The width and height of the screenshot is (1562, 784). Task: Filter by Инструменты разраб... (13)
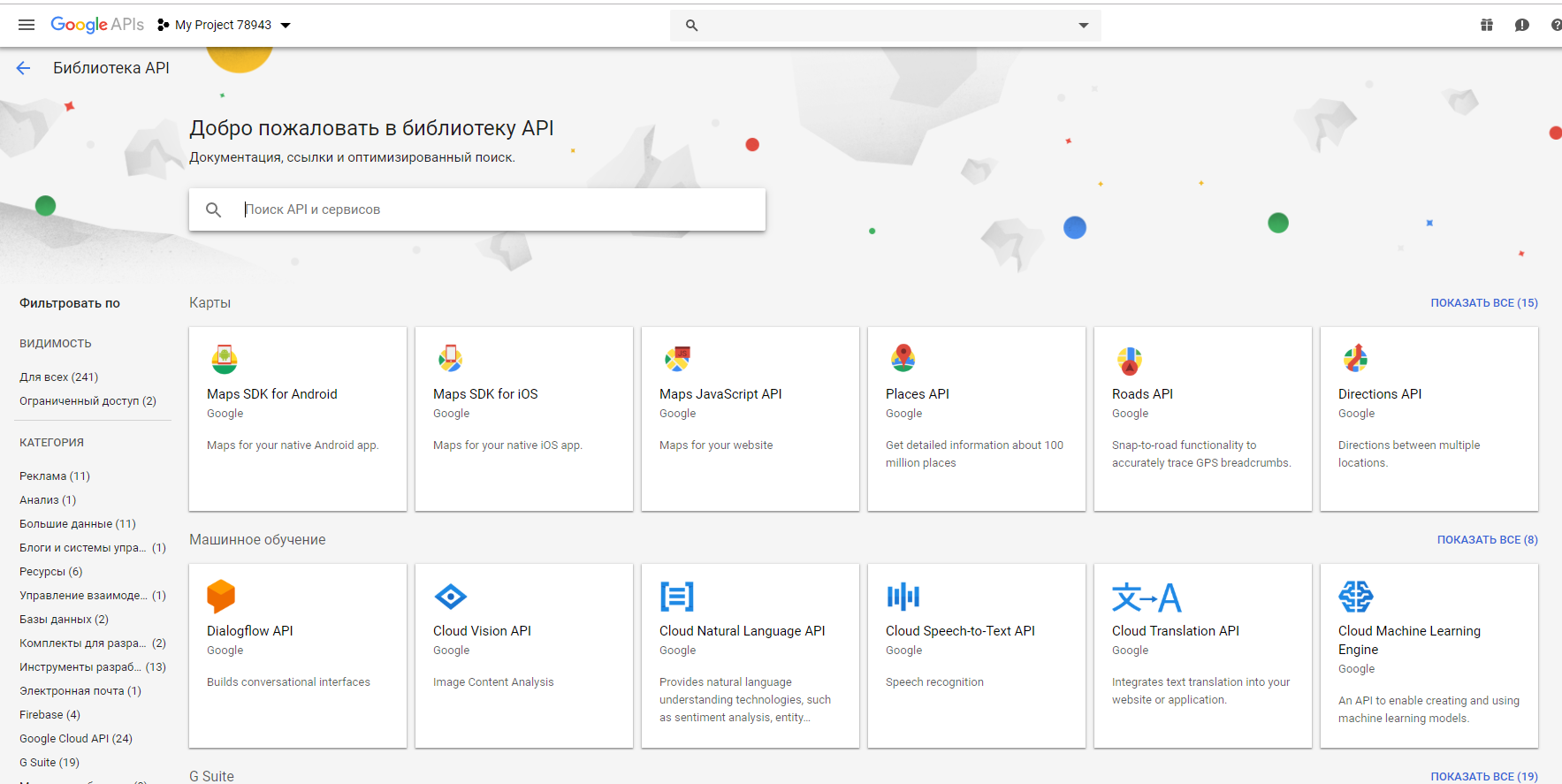point(93,667)
